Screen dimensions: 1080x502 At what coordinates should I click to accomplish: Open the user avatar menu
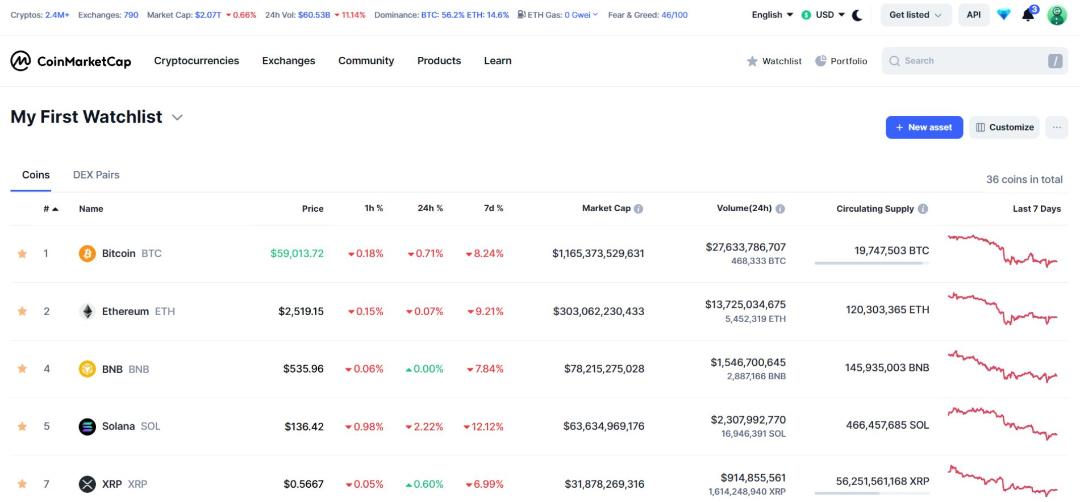pyautogui.click(x=1057, y=14)
